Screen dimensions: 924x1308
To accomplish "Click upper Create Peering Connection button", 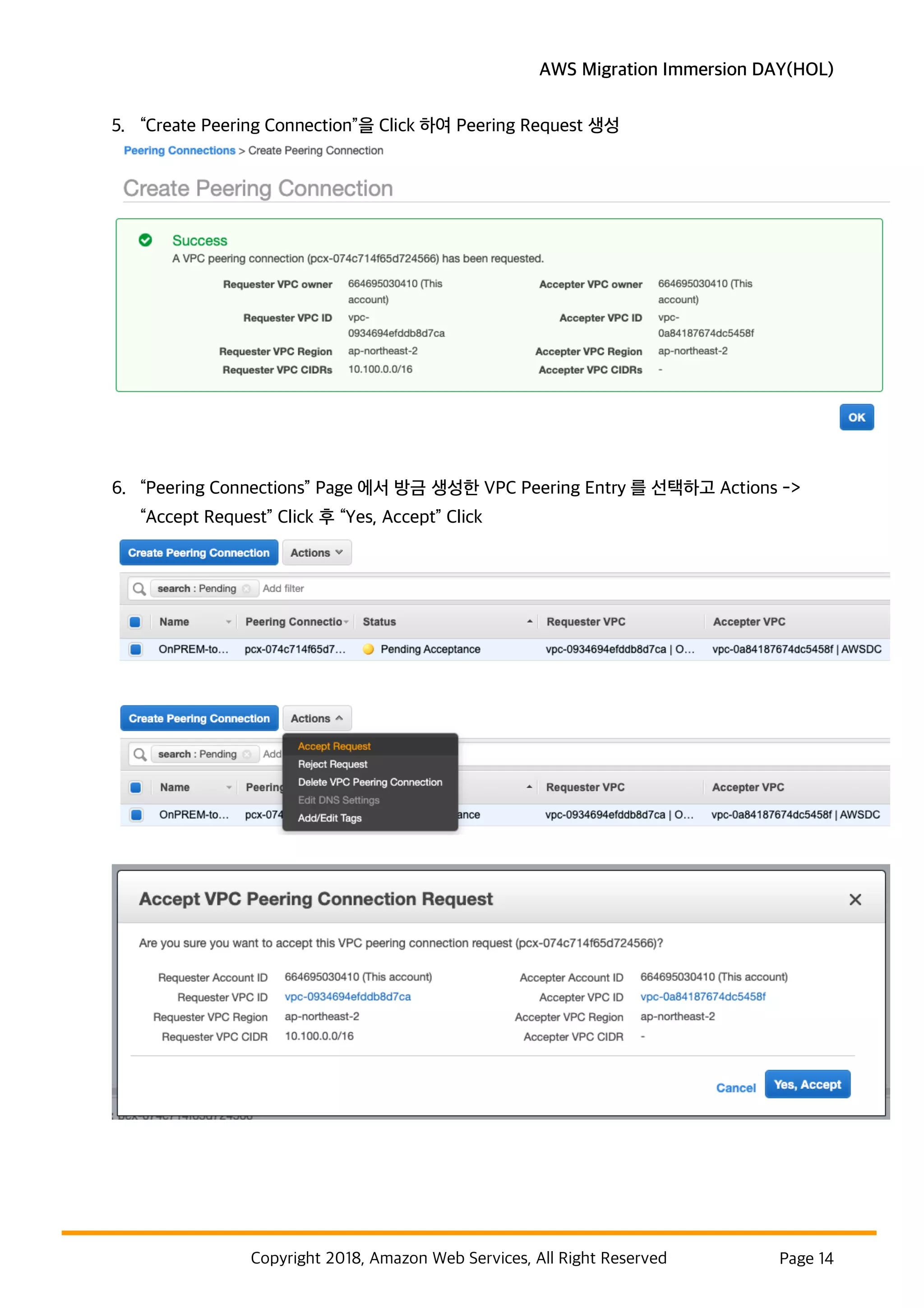I will point(199,552).
